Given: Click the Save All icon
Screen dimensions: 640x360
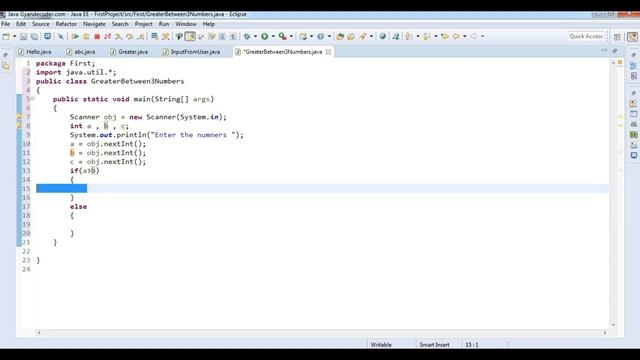Looking at the screenshot, I should [x=35, y=36].
